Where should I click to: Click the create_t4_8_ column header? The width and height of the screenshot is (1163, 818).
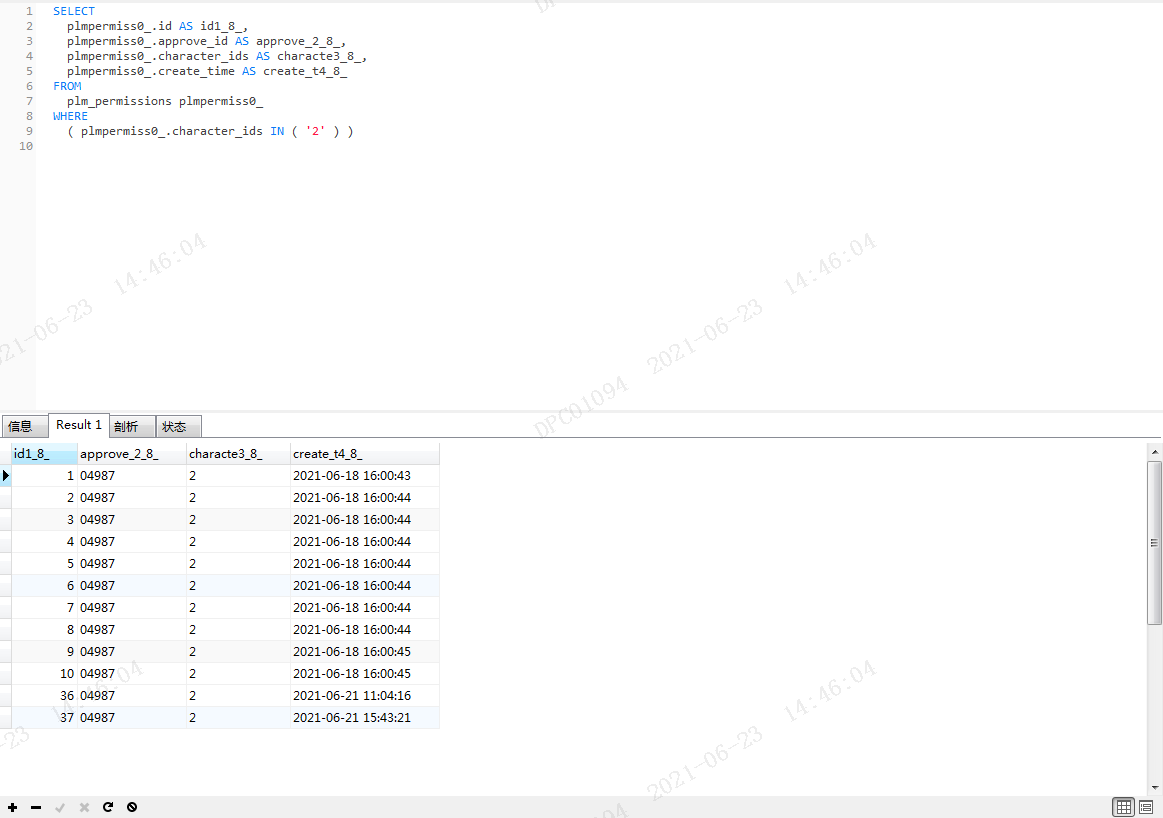364,454
